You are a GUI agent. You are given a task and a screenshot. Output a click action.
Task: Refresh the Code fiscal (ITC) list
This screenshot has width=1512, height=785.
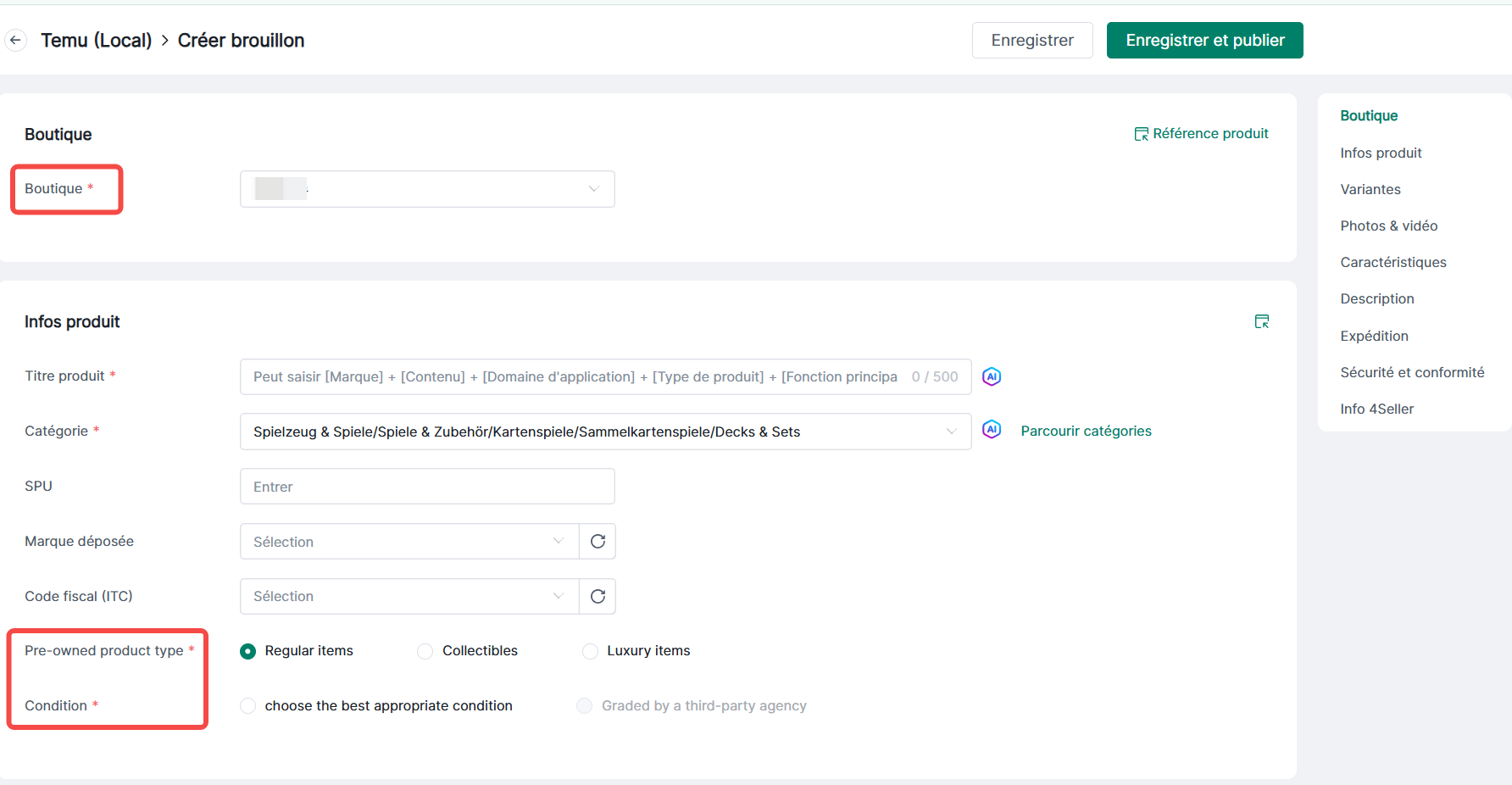coord(598,597)
